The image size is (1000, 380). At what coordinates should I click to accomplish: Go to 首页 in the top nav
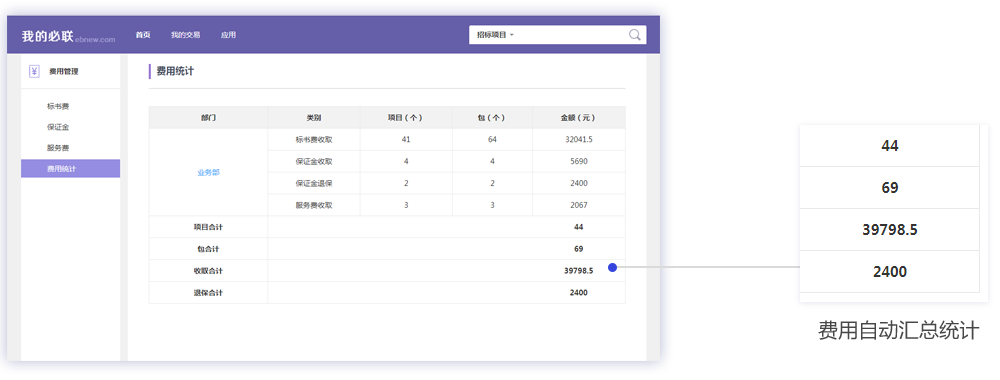tap(143, 35)
